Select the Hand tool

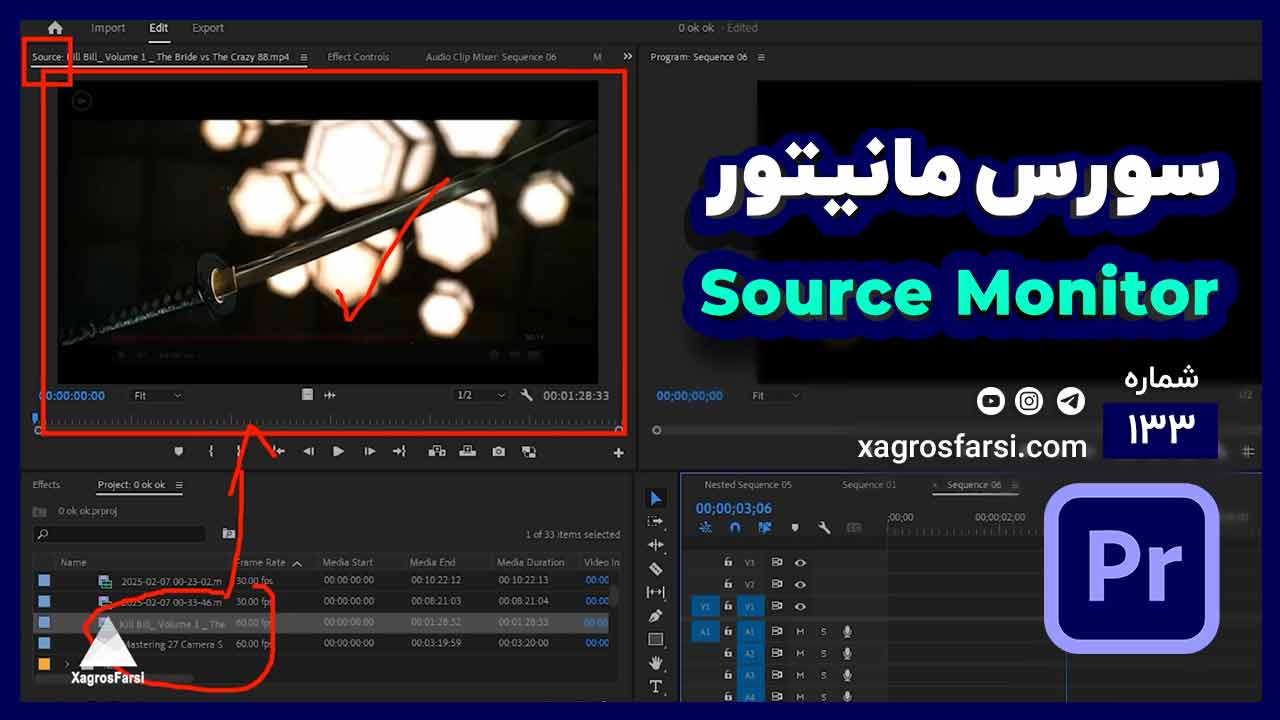656,663
